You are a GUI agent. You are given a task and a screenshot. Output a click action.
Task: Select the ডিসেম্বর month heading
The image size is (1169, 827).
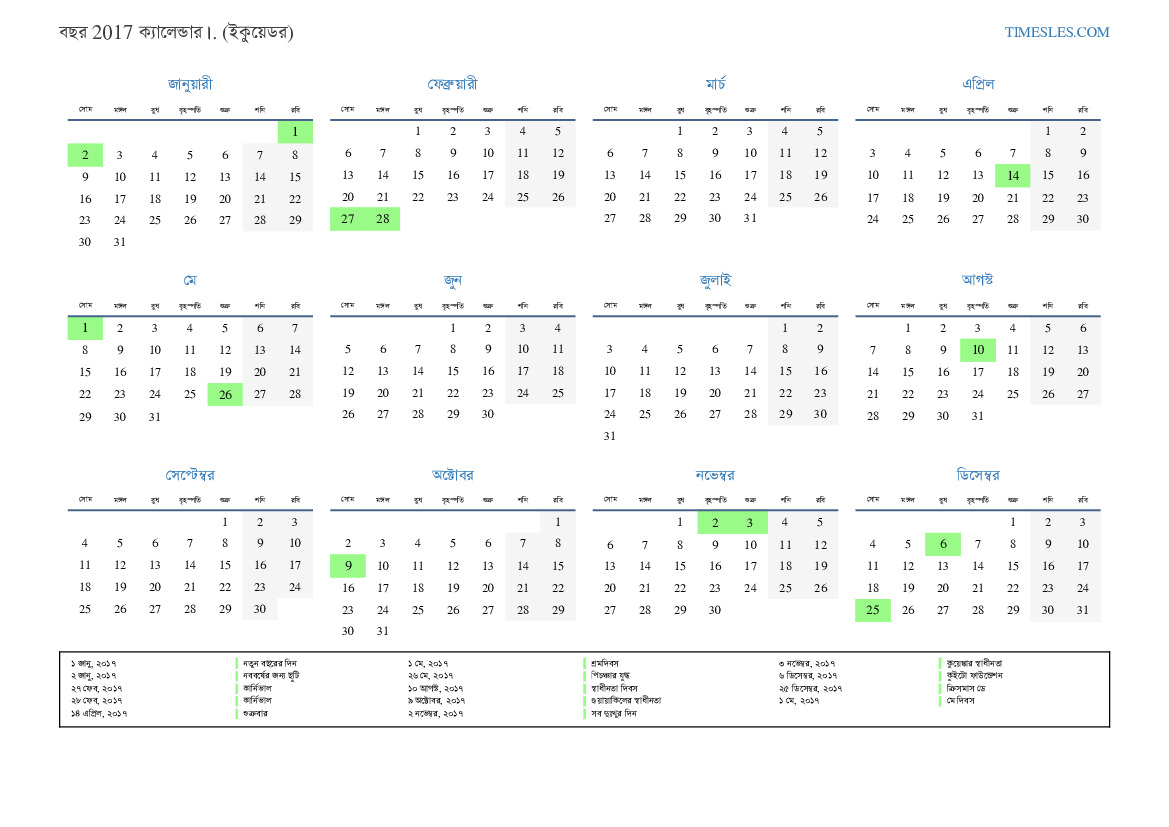(x=977, y=475)
